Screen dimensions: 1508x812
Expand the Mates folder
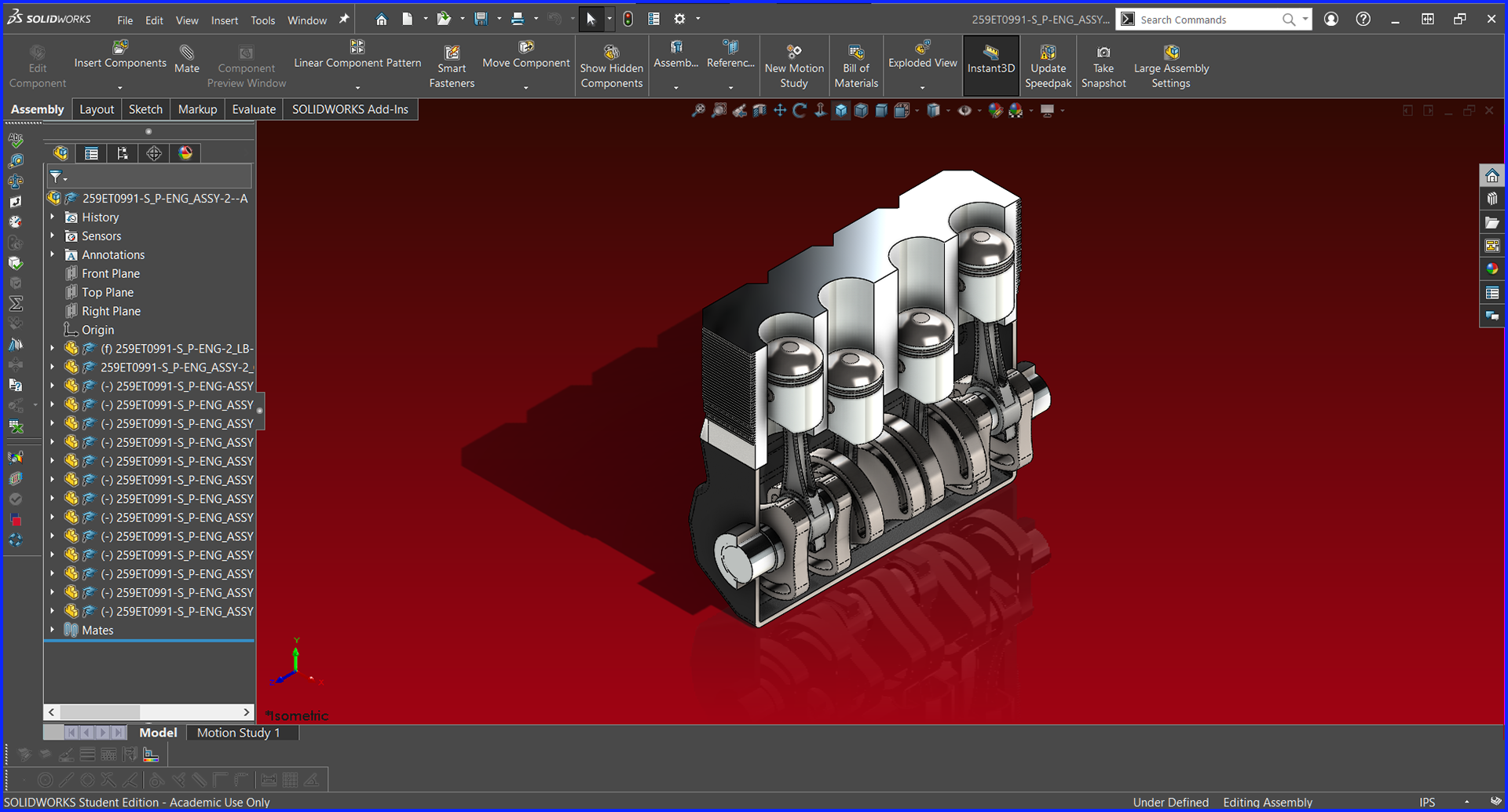[53, 630]
